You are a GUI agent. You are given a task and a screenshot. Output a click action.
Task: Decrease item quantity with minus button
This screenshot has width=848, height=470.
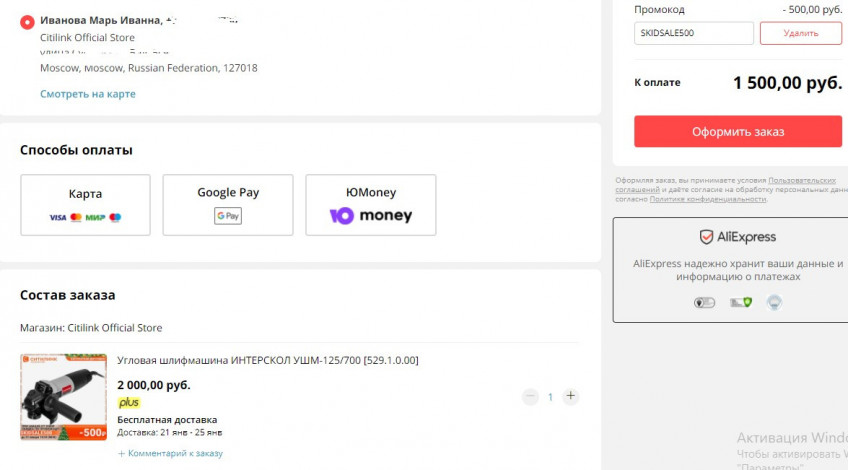click(530, 397)
